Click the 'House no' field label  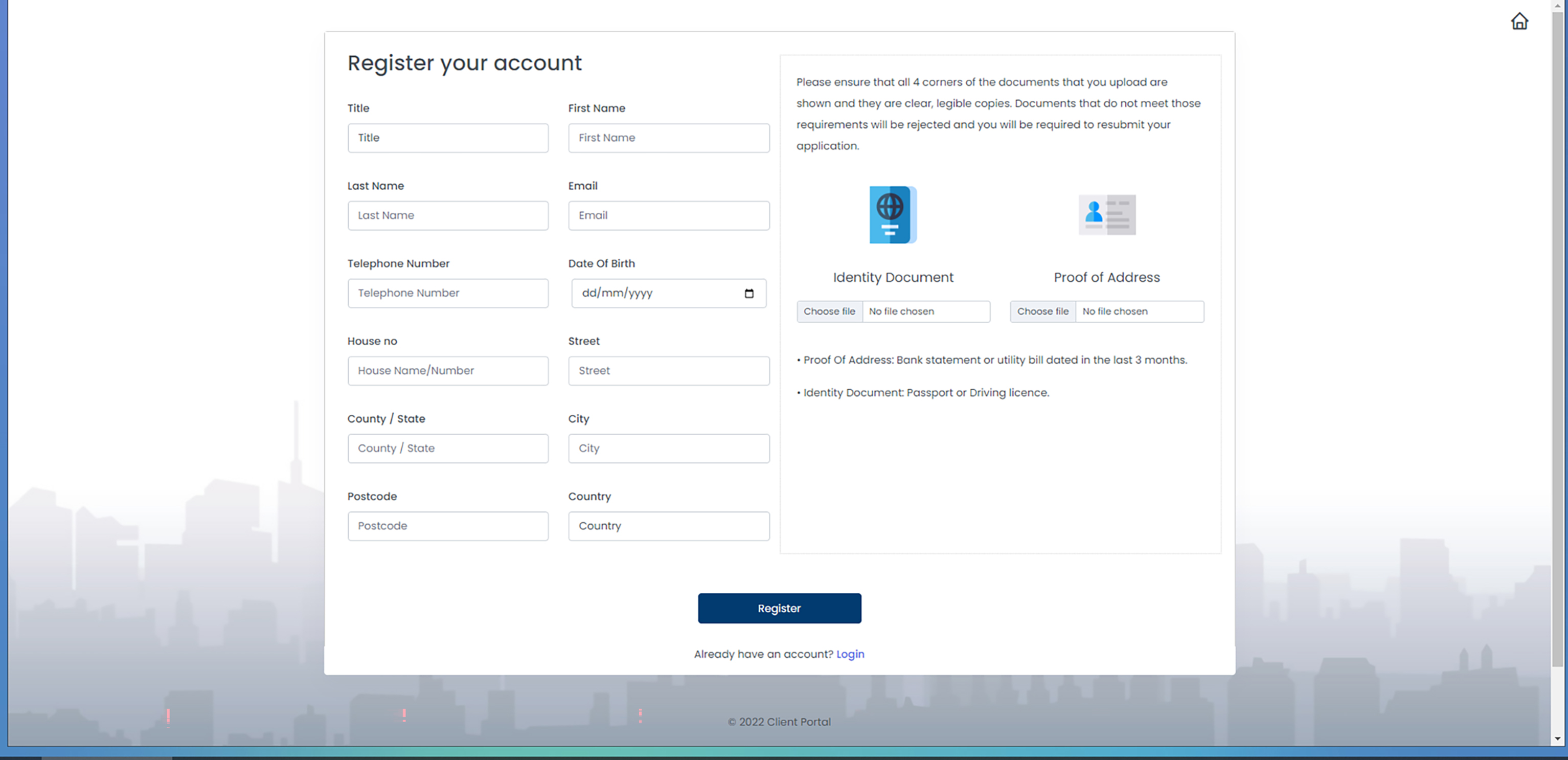(372, 342)
